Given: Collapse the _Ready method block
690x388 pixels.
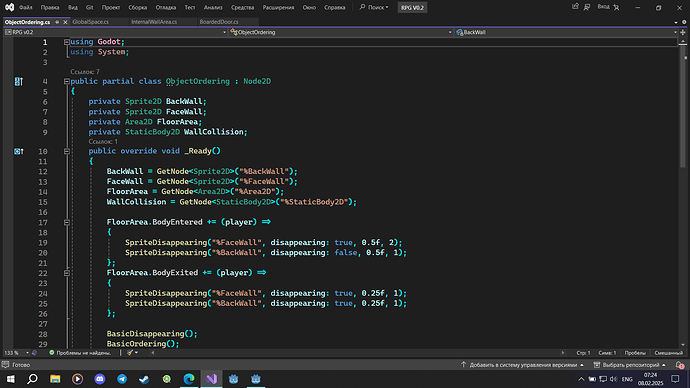Looking at the screenshot, I should (66, 151).
